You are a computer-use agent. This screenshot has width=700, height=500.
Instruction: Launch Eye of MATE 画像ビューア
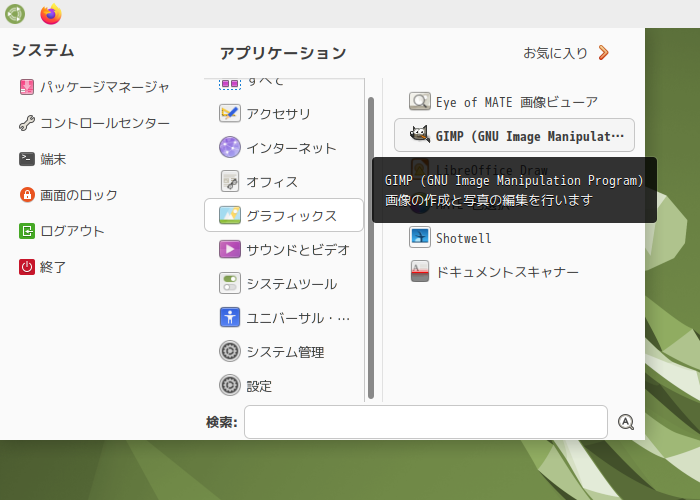[x=514, y=101]
